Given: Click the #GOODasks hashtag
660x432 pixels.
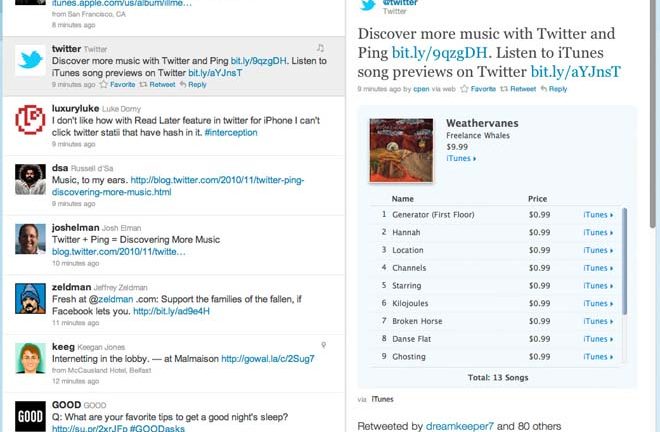Looking at the screenshot, I should 157,428.
